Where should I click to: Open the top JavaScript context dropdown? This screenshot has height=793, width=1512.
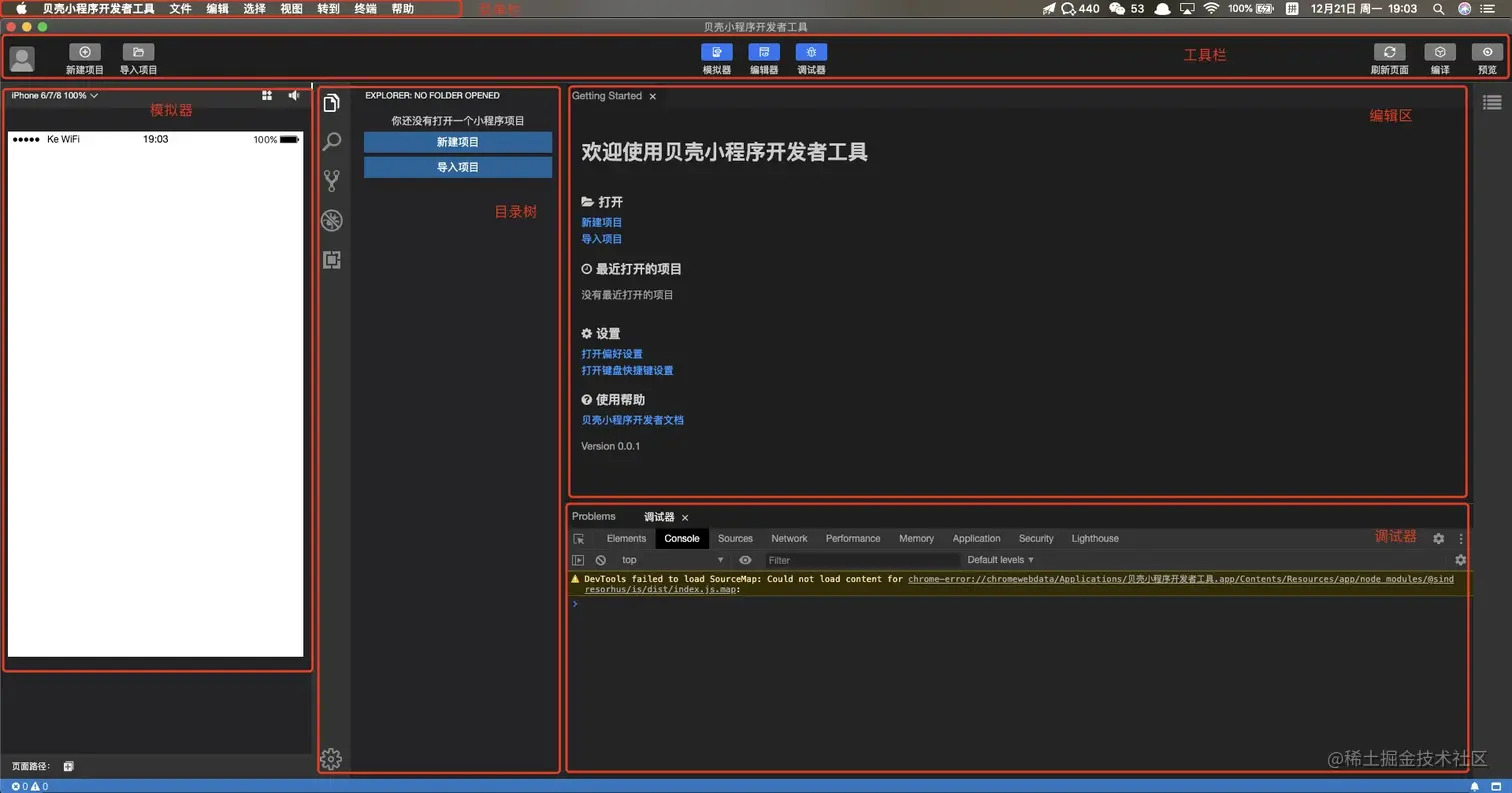click(x=671, y=560)
